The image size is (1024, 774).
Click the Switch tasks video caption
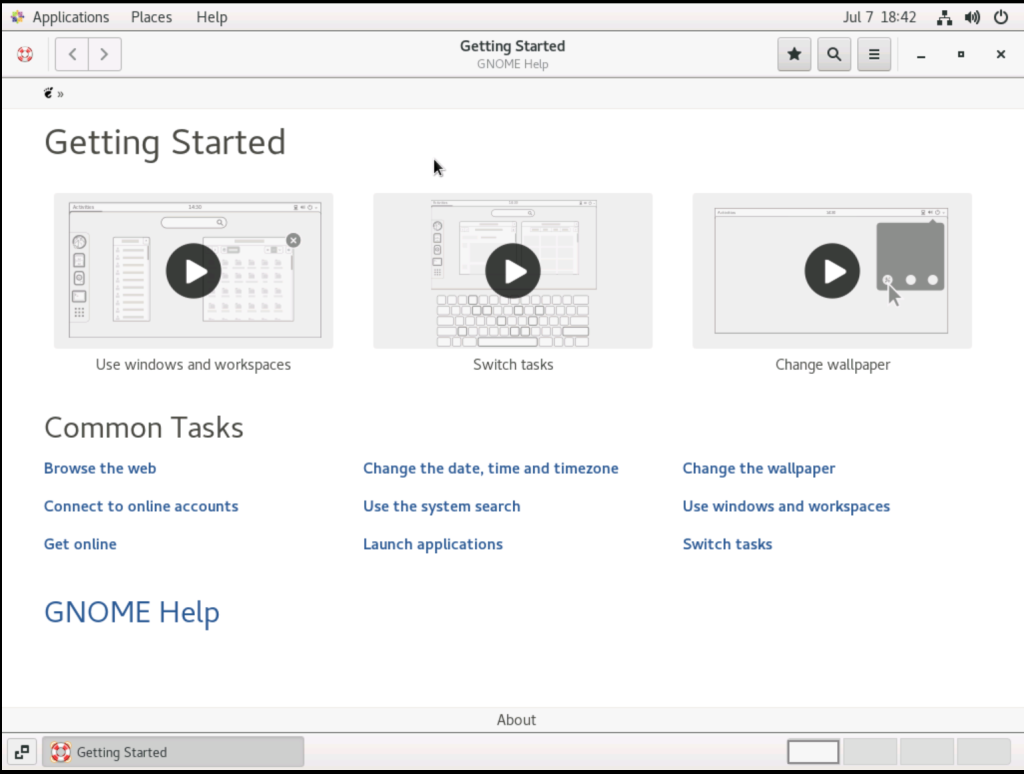click(x=513, y=364)
